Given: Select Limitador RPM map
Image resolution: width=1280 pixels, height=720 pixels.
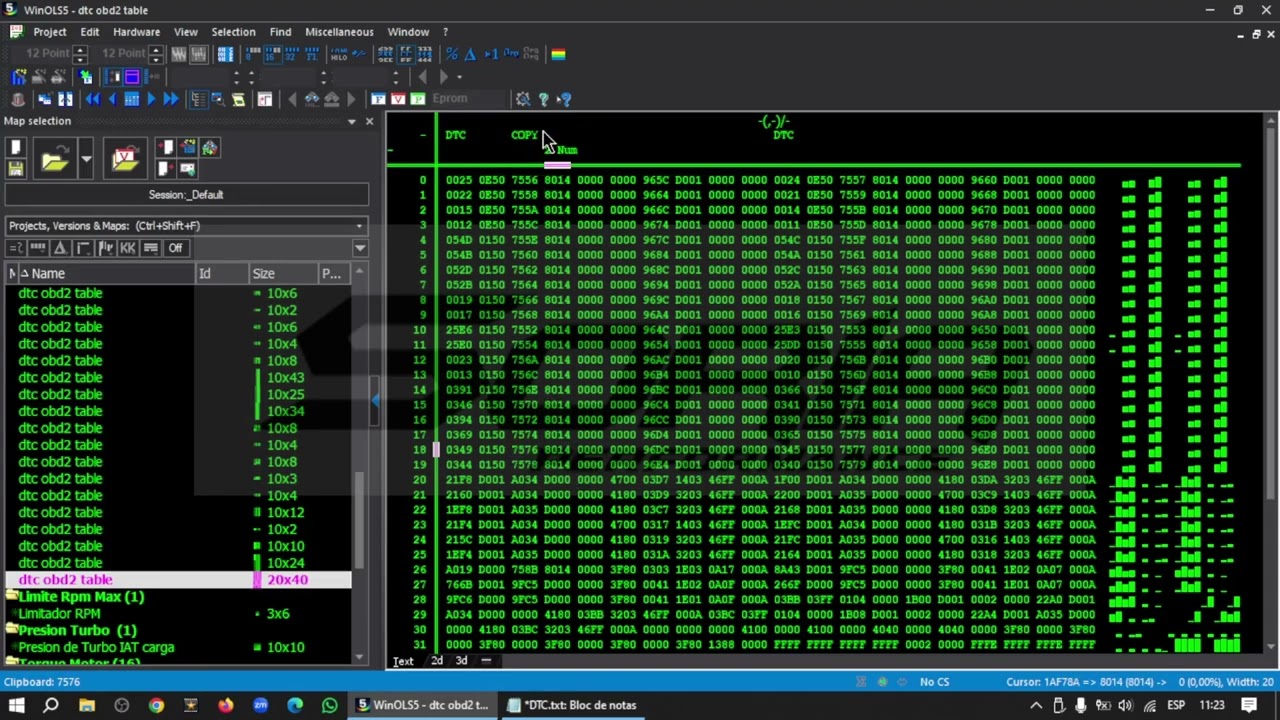Looking at the screenshot, I should click(59, 614).
